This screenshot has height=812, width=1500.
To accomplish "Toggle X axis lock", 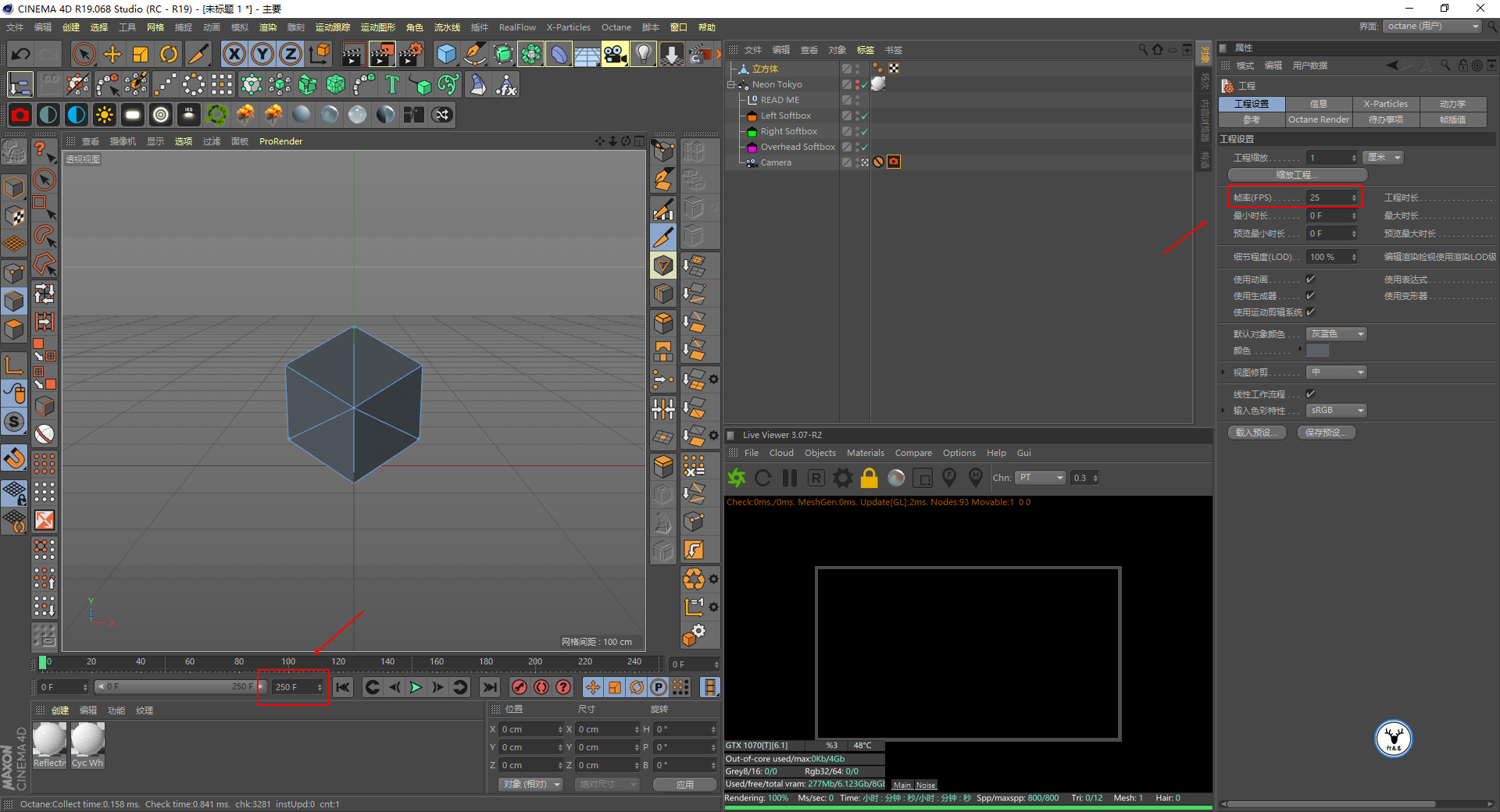I will tap(234, 54).
